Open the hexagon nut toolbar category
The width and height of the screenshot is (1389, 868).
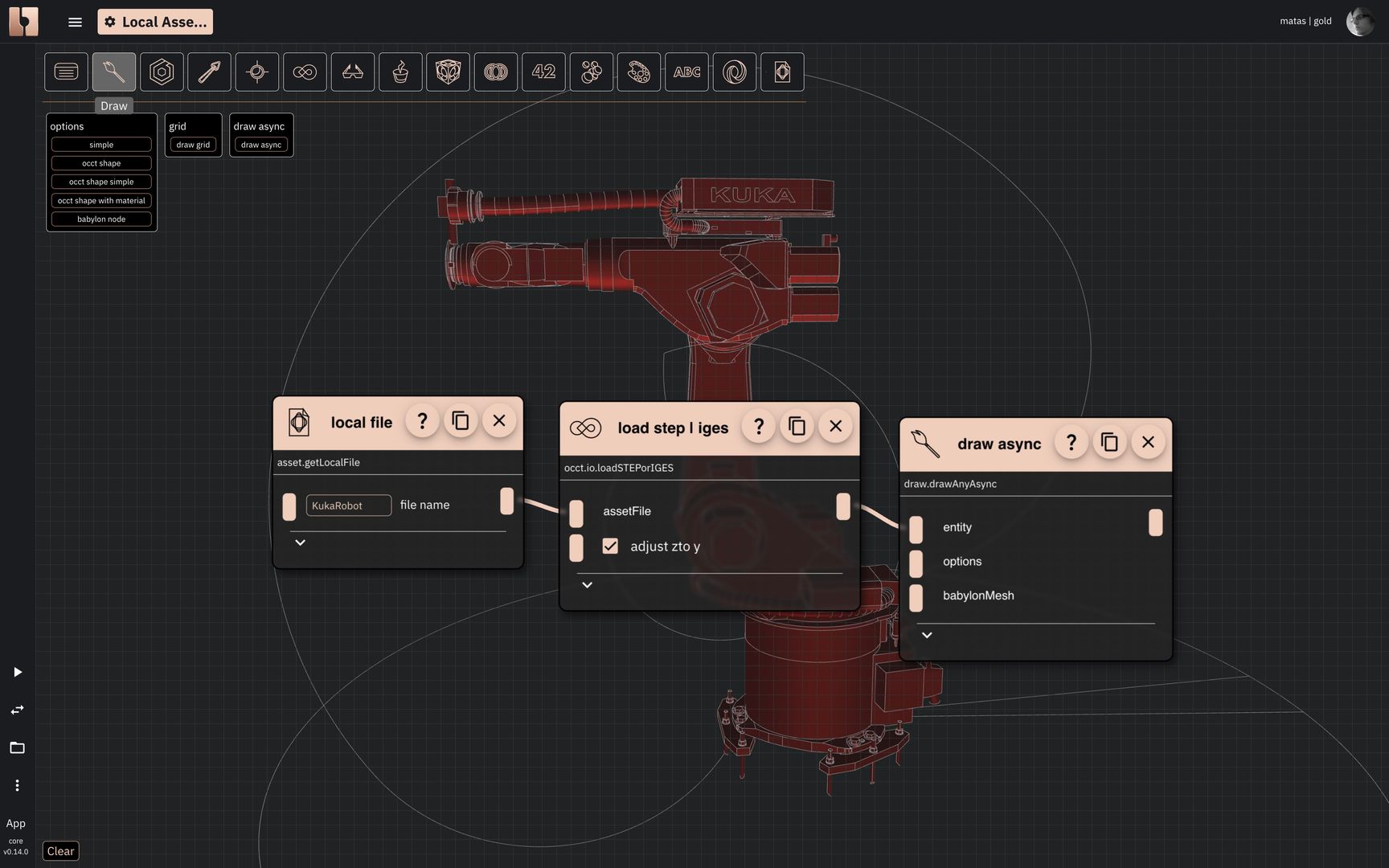click(x=162, y=72)
